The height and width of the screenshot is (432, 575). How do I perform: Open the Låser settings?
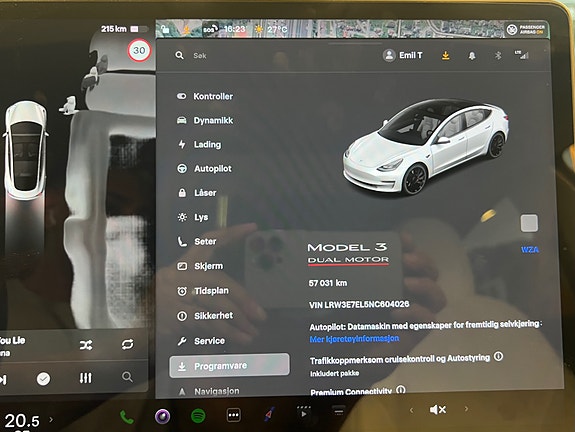pos(197,193)
